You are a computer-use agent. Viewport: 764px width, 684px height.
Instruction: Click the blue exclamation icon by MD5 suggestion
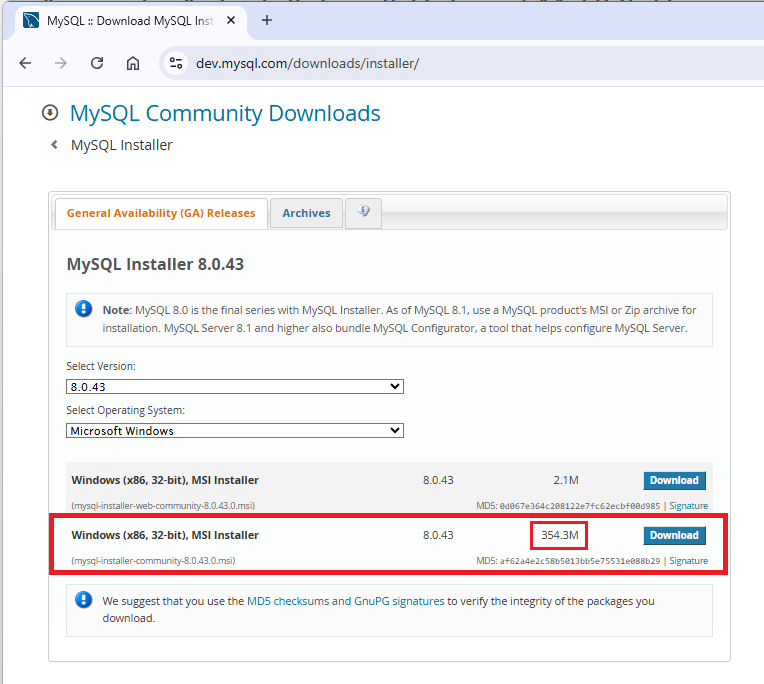coord(84,600)
